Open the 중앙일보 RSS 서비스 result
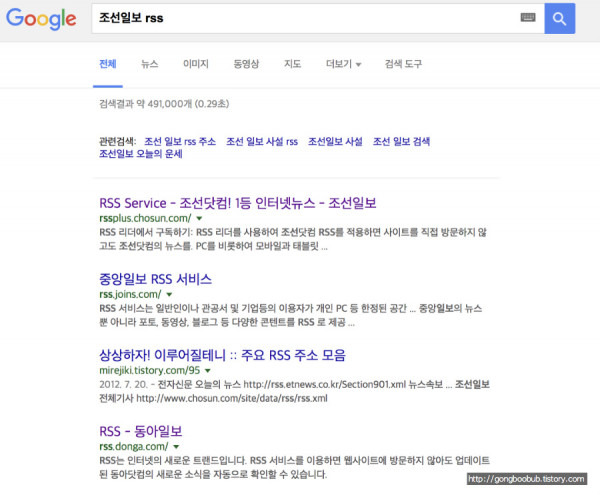This screenshot has height=495, width=600. point(155,279)
